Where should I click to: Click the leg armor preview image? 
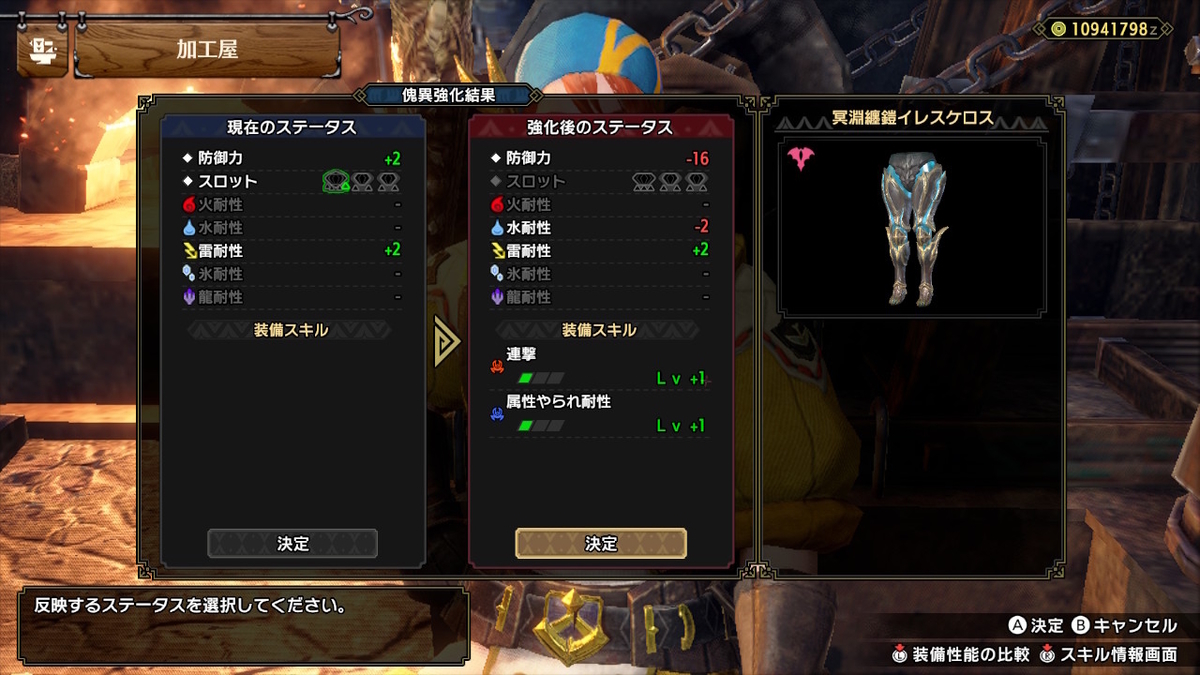[913, 229]
